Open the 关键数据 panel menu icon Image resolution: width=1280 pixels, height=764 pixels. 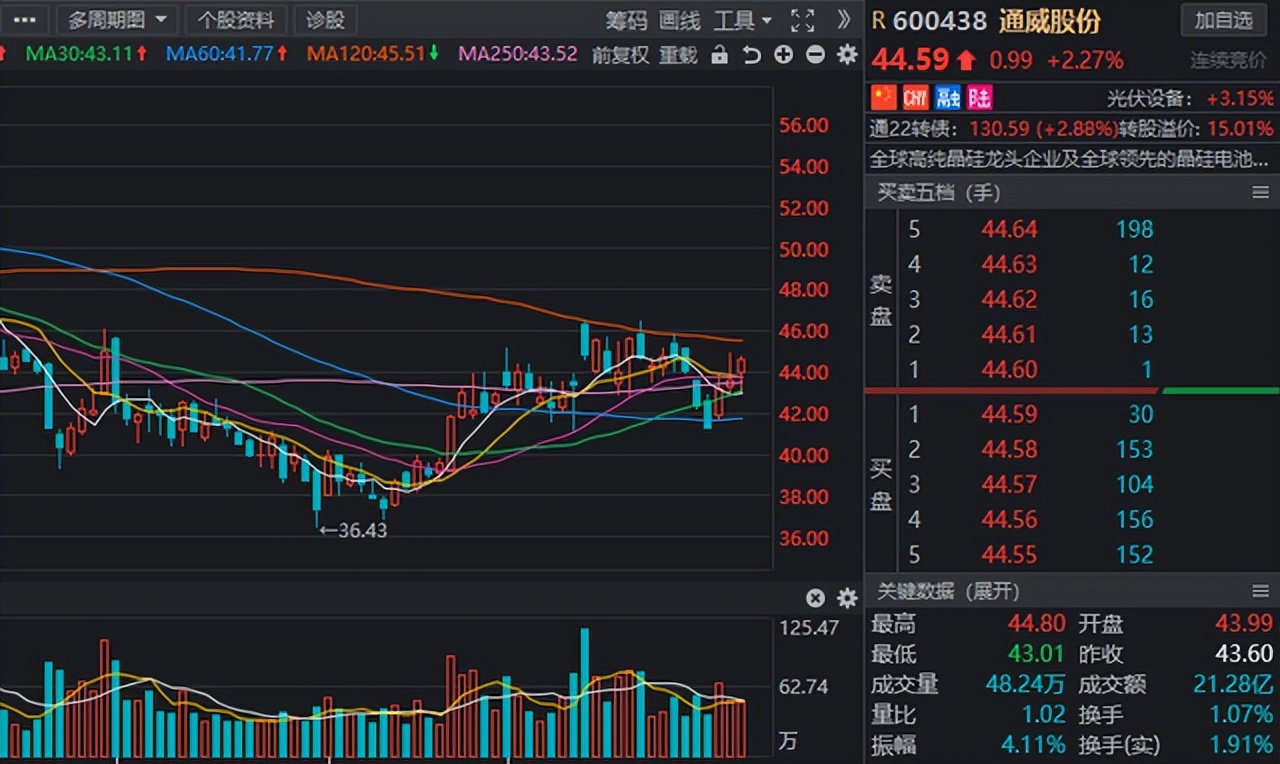[x=1260, y=591]
